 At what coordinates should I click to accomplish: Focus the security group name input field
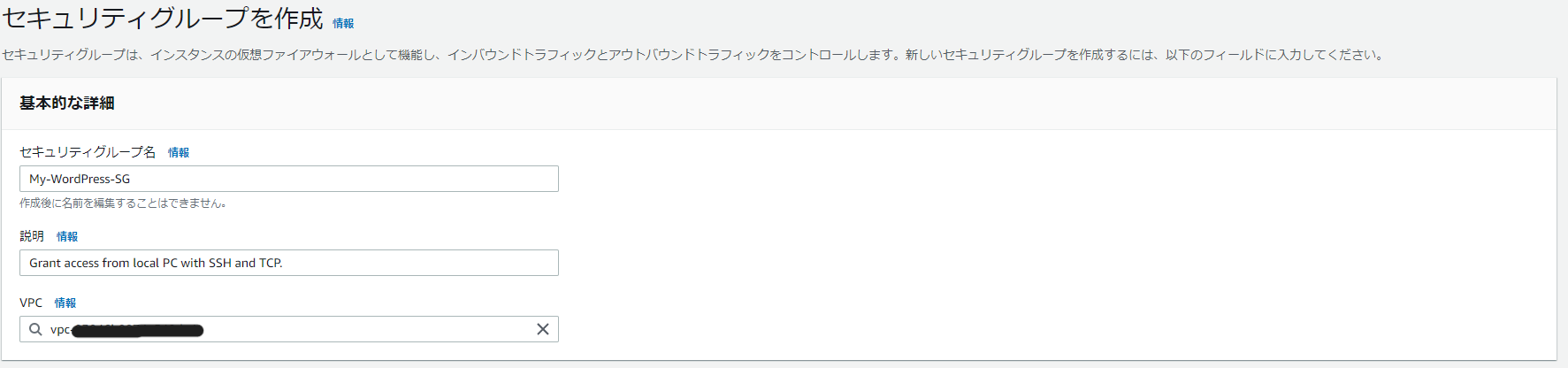click(x=289, y=179)
